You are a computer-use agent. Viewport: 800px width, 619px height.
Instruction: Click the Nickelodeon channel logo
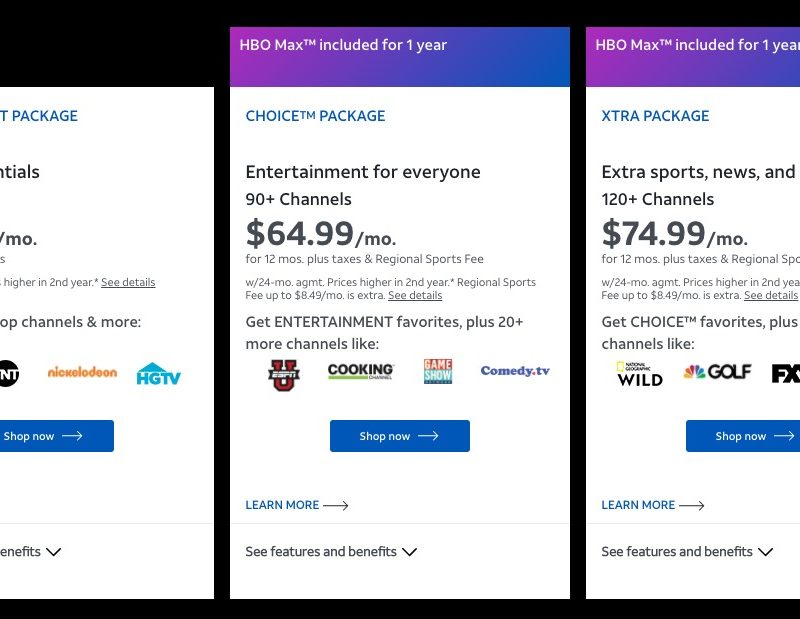(x=82, y=372)
